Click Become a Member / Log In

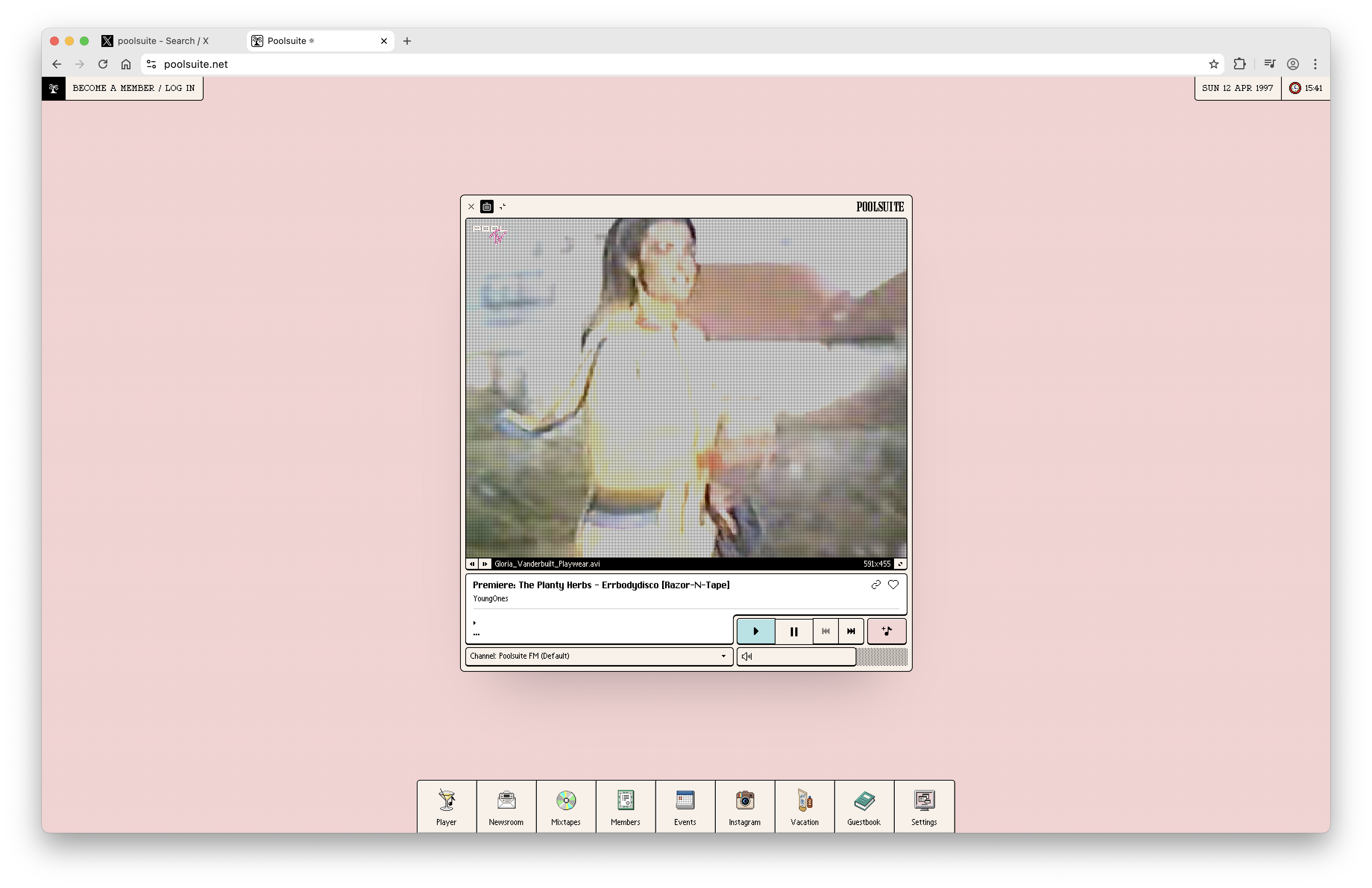tap(134, 88)
